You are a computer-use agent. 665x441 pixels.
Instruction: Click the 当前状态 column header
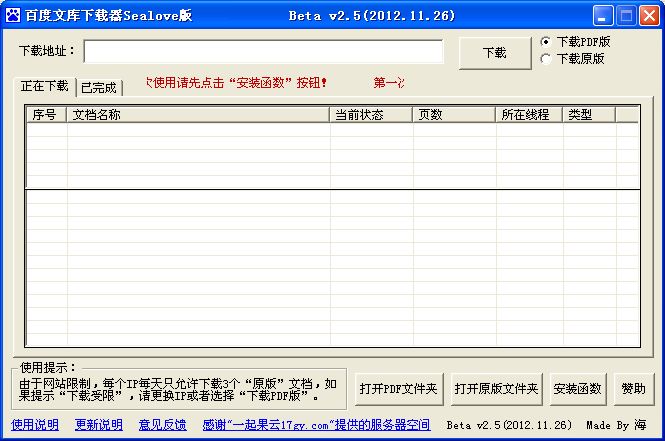tap(371, 115)
